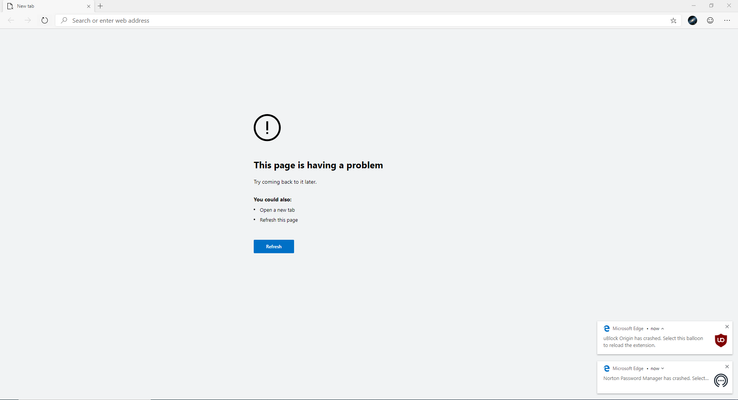Restore down the Edge browser window

tap(711, 6)
